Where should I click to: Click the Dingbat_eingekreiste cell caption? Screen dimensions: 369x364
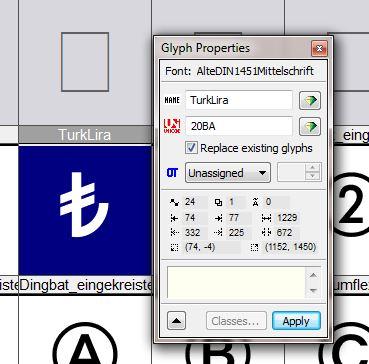86,286
